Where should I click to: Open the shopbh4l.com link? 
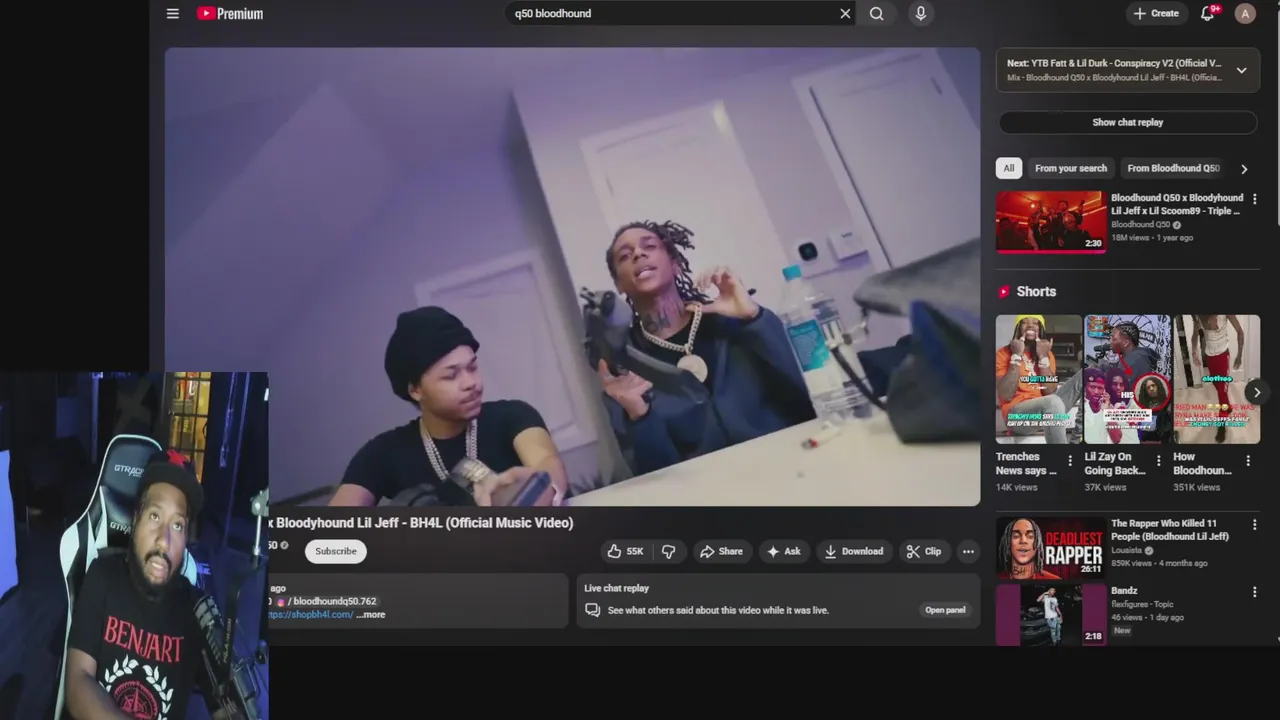pos(310,615)
